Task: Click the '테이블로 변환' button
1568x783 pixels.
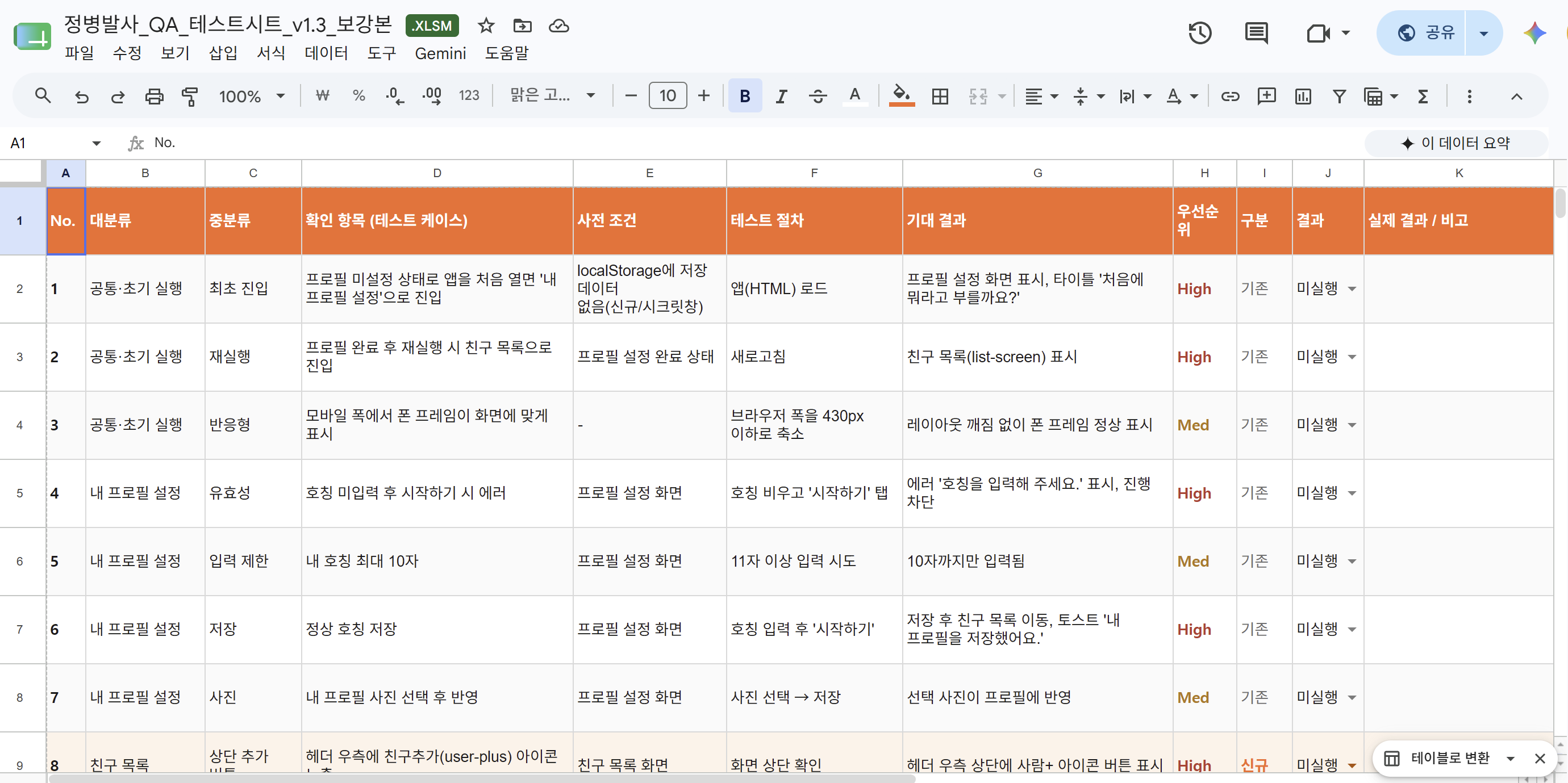Action: click(1439, 758)
